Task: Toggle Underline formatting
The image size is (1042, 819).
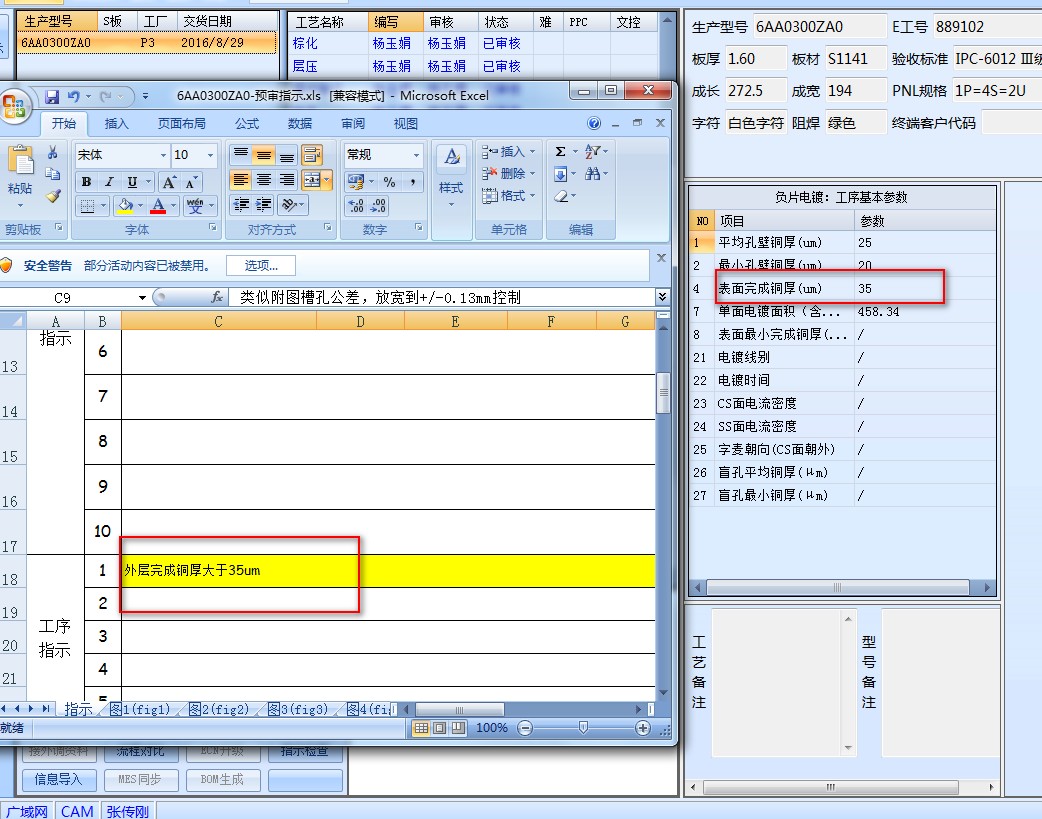Action: point(132,182)
